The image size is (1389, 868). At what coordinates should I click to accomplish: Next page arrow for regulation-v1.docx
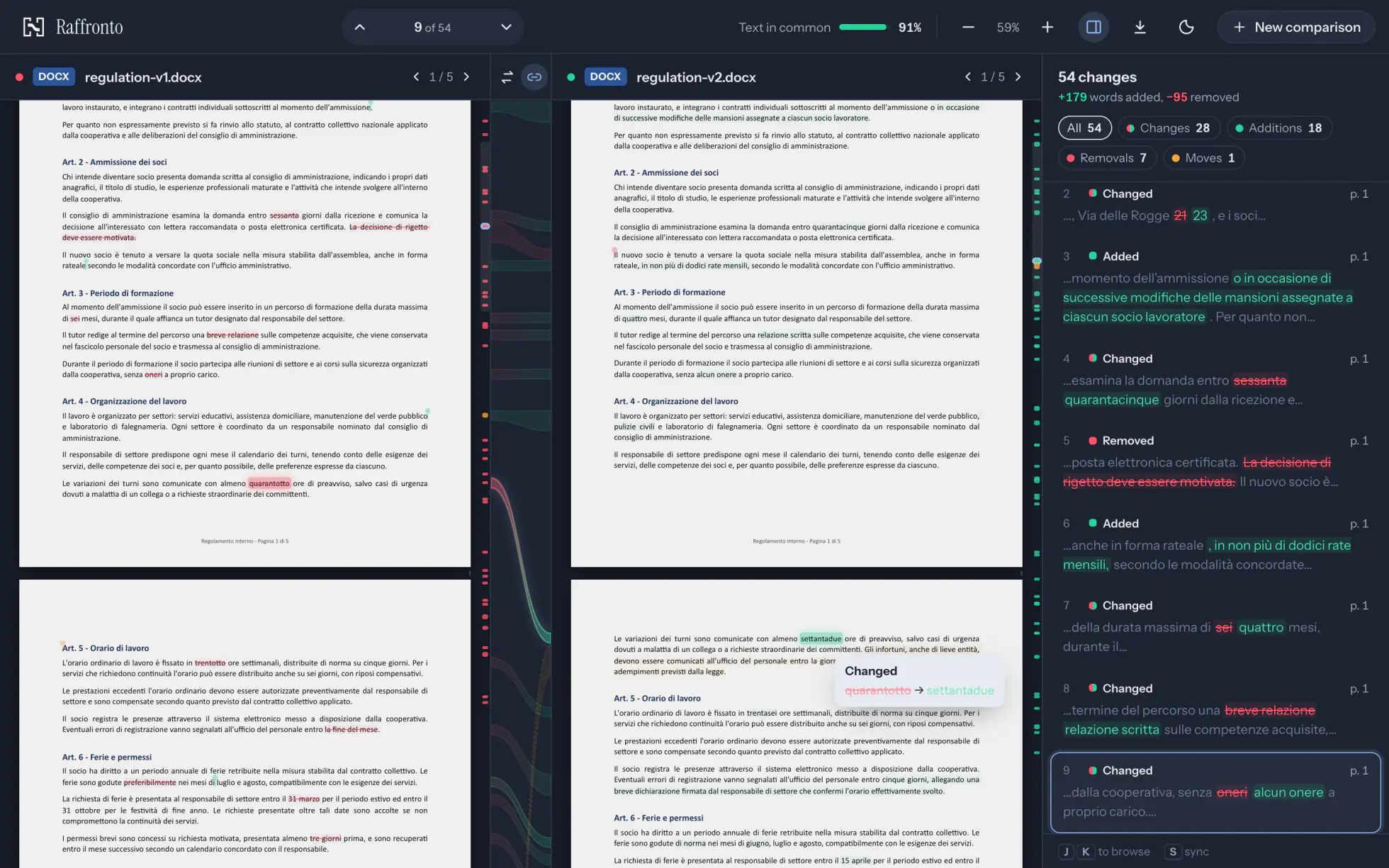(466, 77)
